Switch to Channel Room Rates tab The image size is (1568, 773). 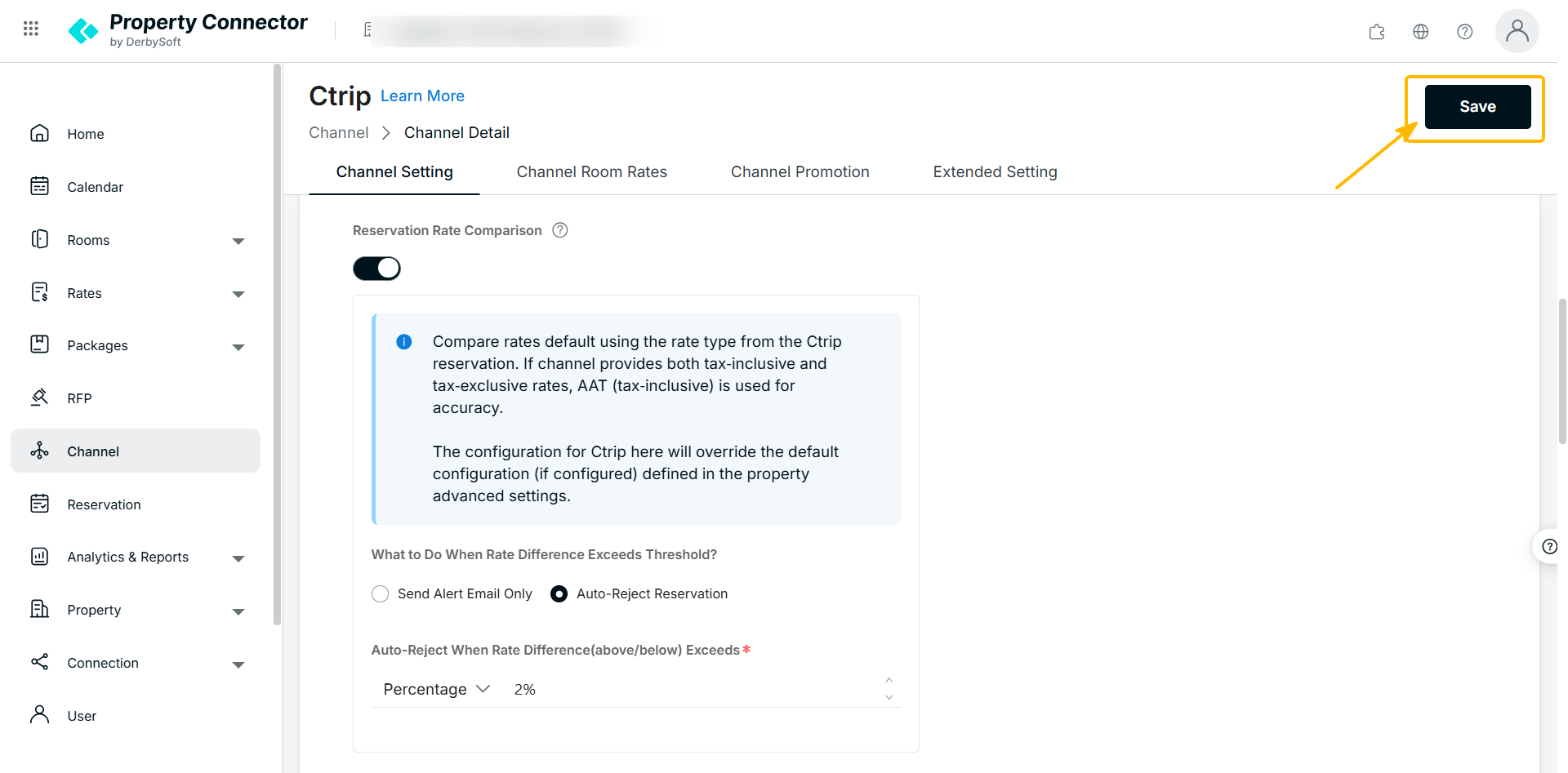592,172
